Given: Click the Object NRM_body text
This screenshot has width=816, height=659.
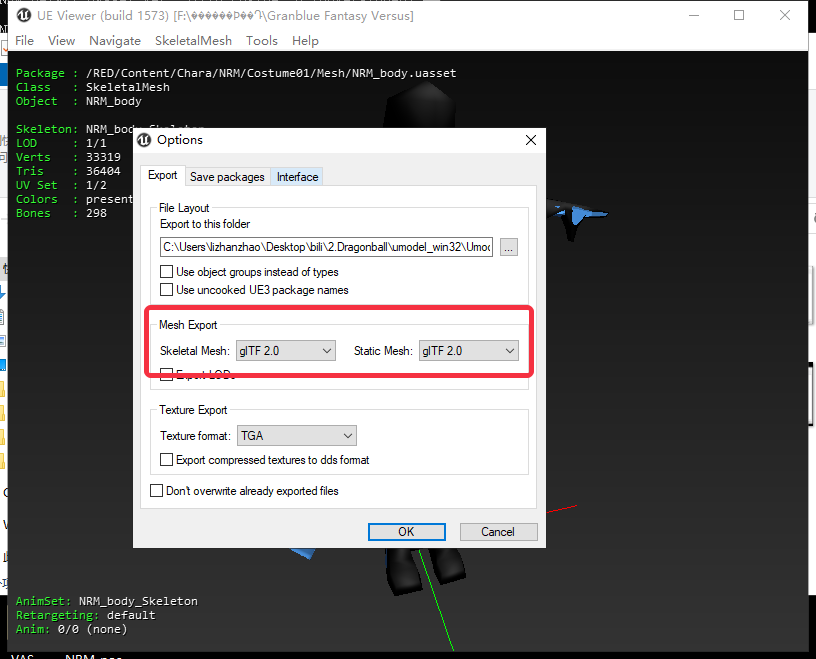Looking at the screenshot, I should (x=113, y=101).
